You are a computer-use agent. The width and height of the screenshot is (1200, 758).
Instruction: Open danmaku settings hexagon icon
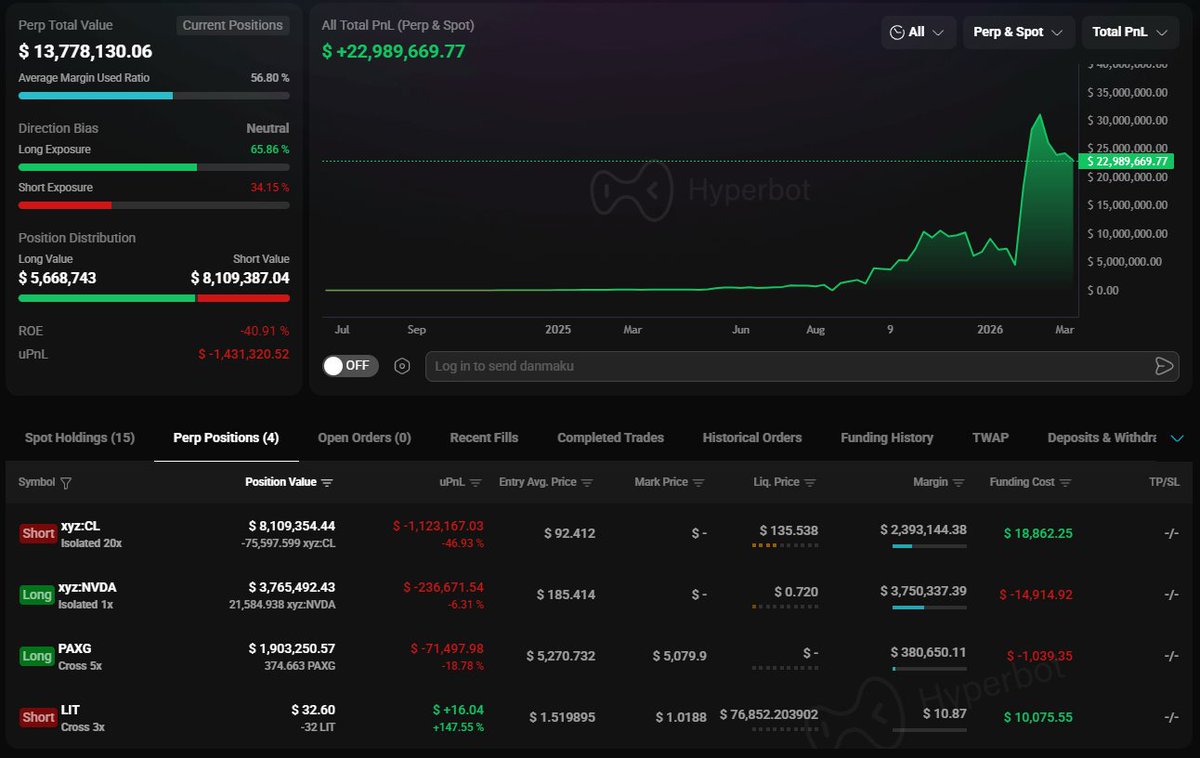coord(402,366)
